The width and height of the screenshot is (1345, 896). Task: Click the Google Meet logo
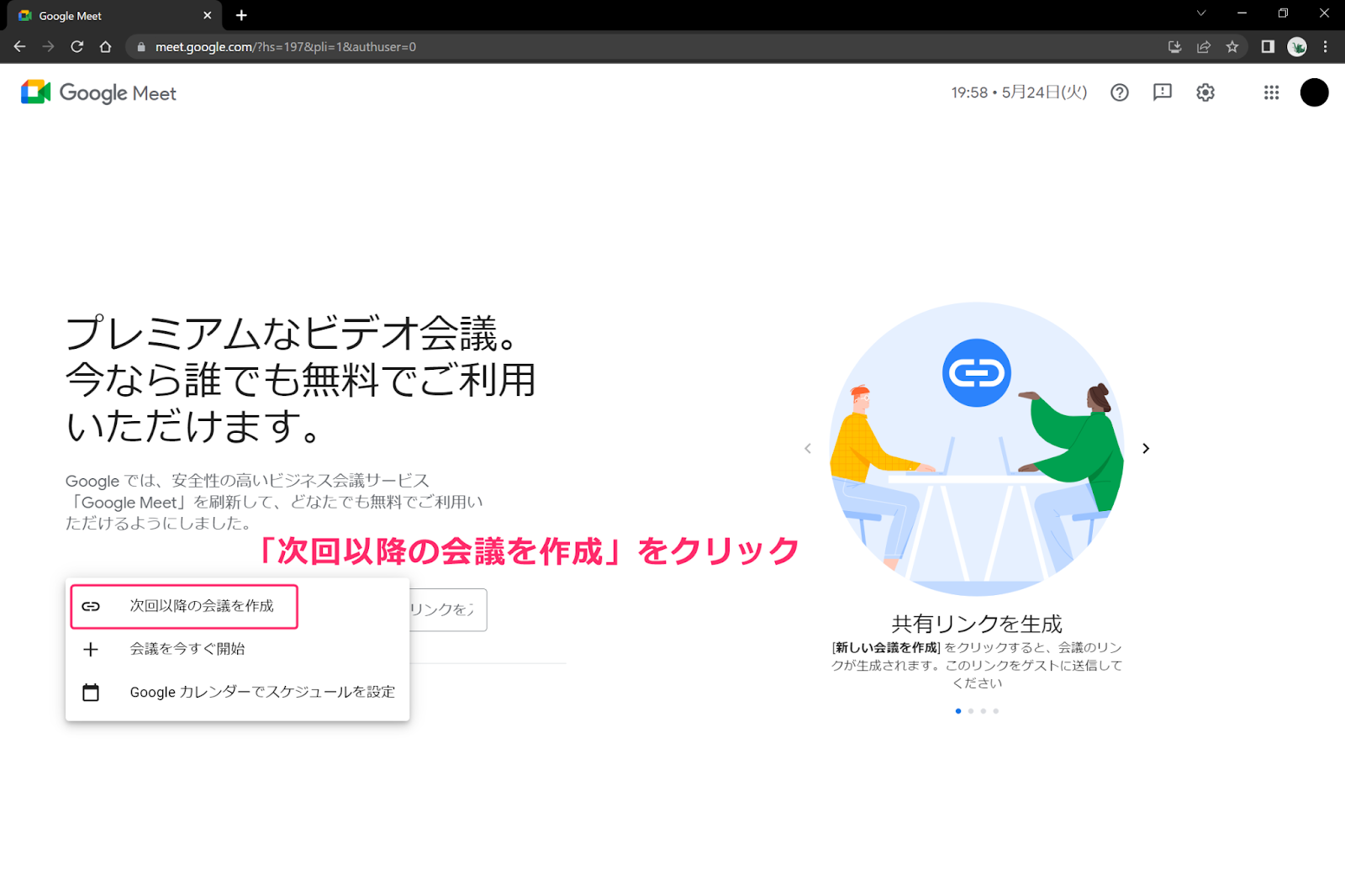tap(98, 92)
